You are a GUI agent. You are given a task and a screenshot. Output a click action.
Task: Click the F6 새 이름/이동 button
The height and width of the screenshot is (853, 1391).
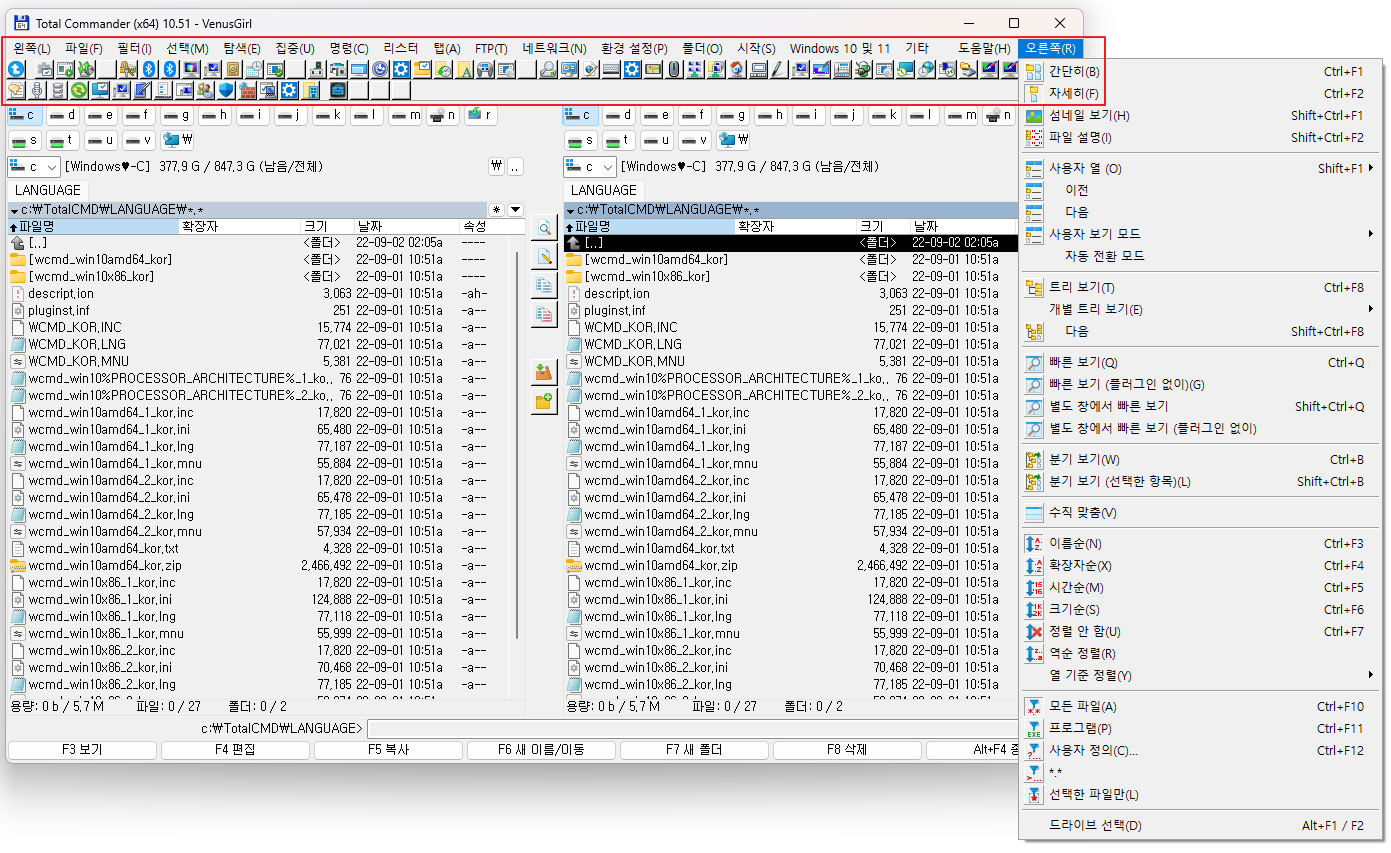pos(541,750)
